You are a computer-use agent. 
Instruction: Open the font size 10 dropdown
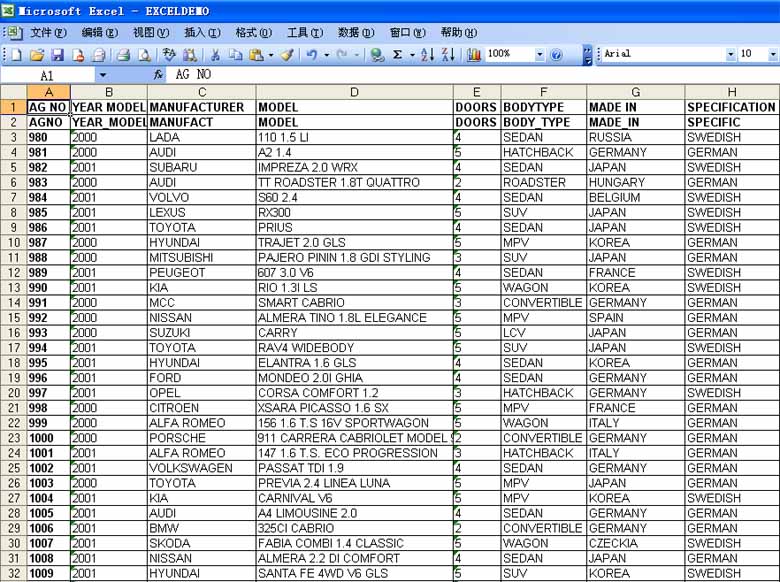tap(773, 55)
